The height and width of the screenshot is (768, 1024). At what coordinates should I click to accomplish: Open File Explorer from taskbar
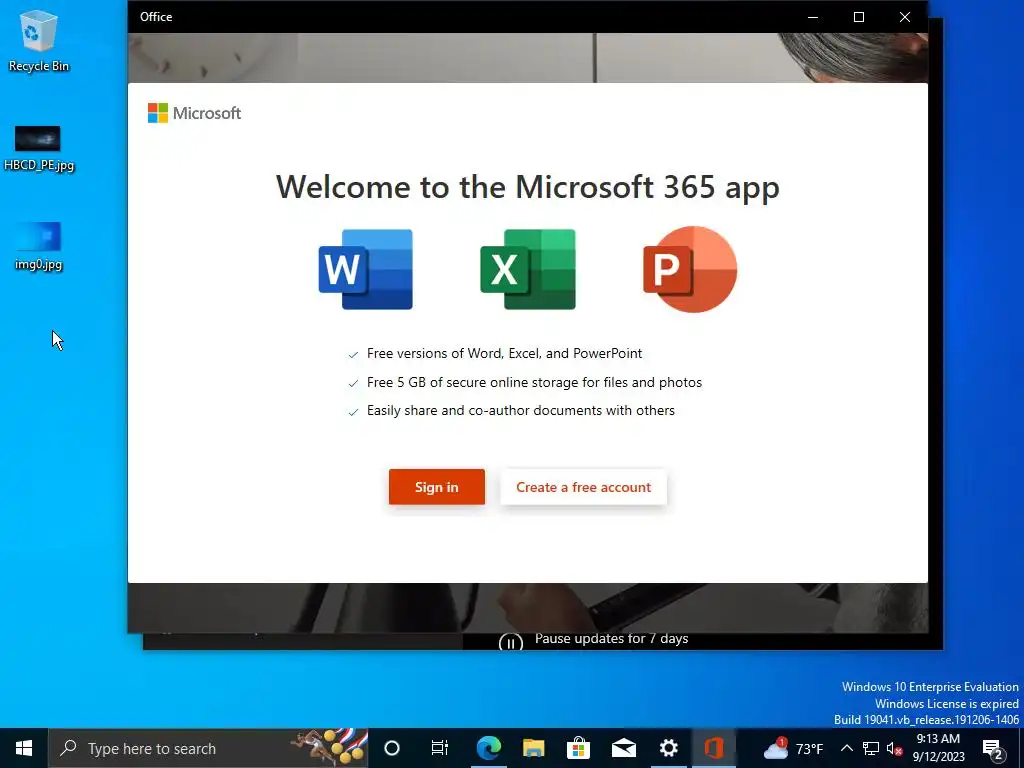(x=534, y=748)
